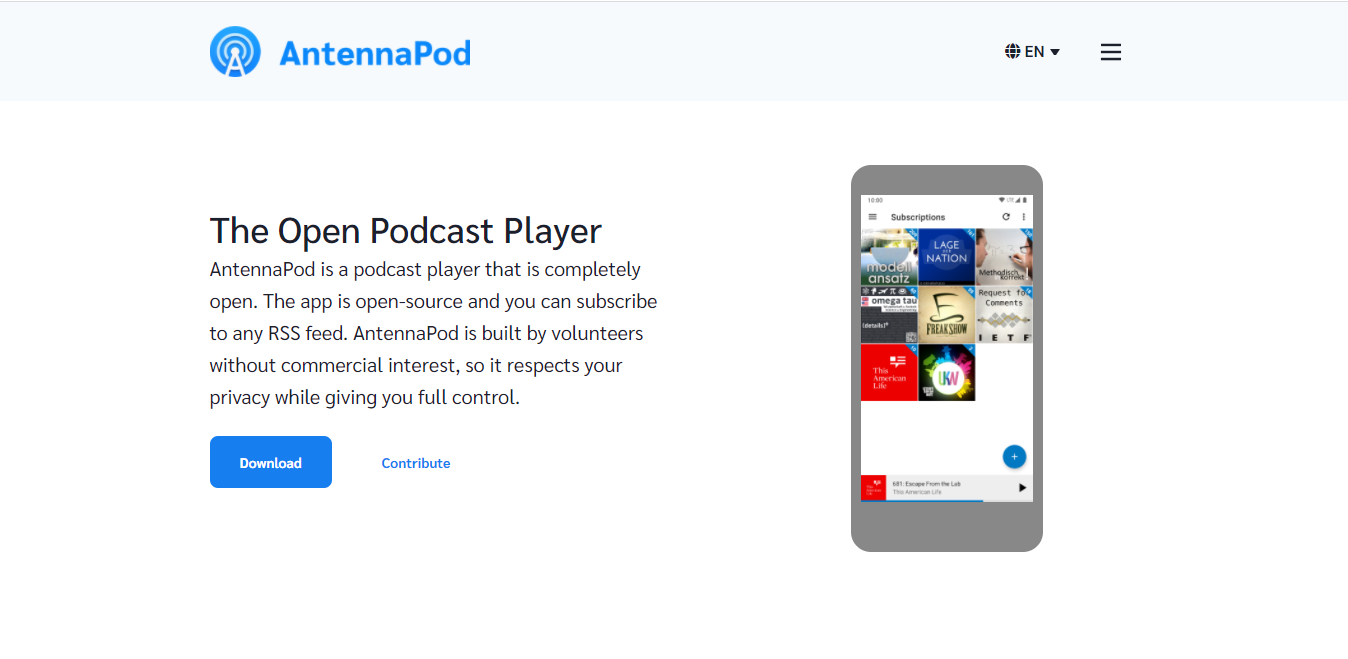The height and width of the screenshot is (659, 1348).
Task: Click the mockup's hamburger drawer icon
Action: pos(873,217)
